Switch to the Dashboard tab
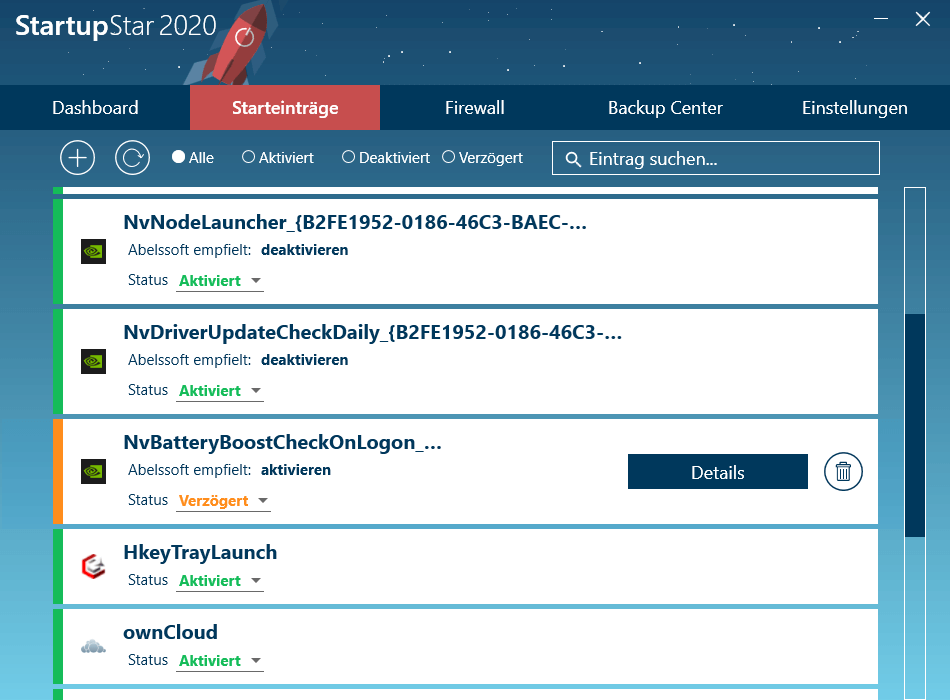Screen dimensions: 950x700 (x=95, y=107)
